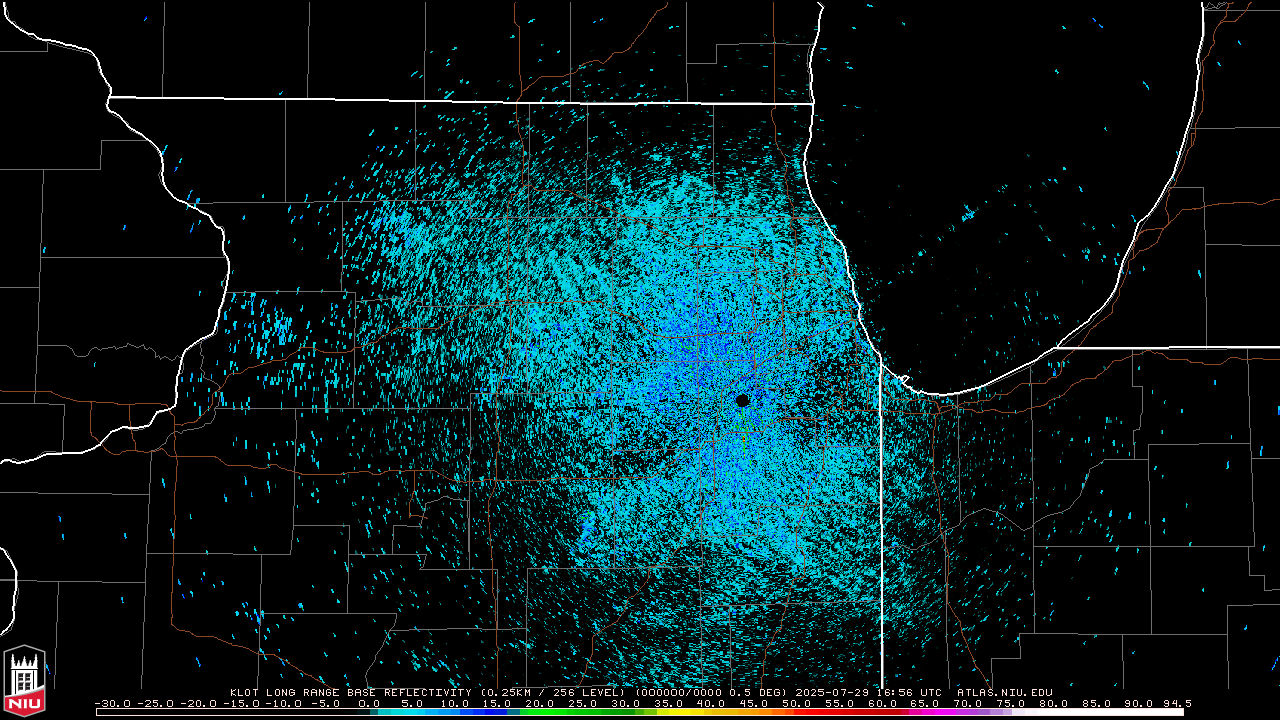The width and height of the screenshot is (1280, 720).
Task: Click the '35.0' scale label
Action: point(668,703)
